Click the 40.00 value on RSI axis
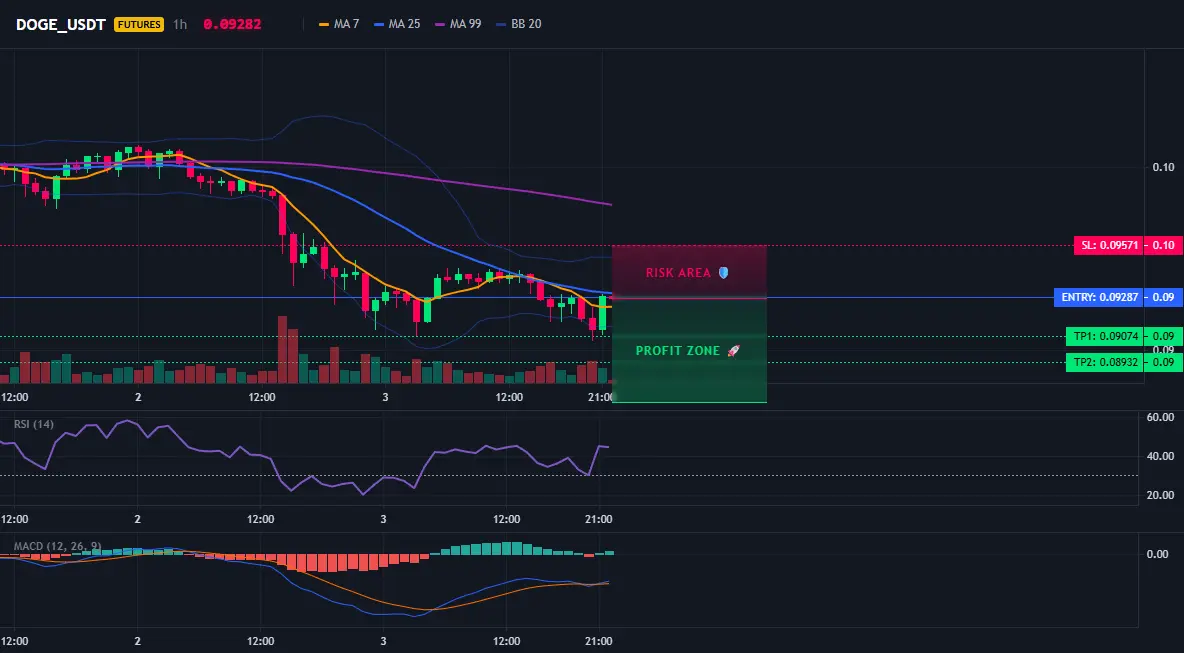The height and width of the screenshot is (653, 1184). 1160,456
